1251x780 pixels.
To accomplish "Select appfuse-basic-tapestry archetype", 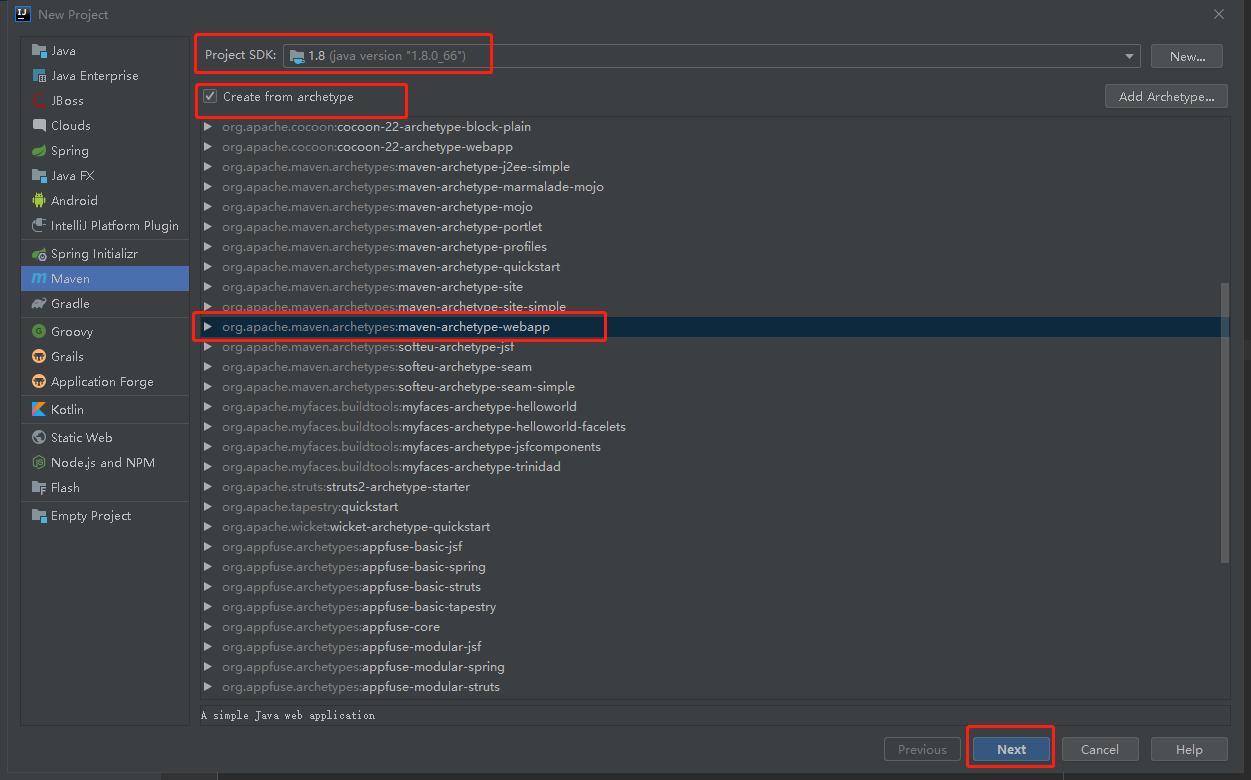I will [359, 607].
